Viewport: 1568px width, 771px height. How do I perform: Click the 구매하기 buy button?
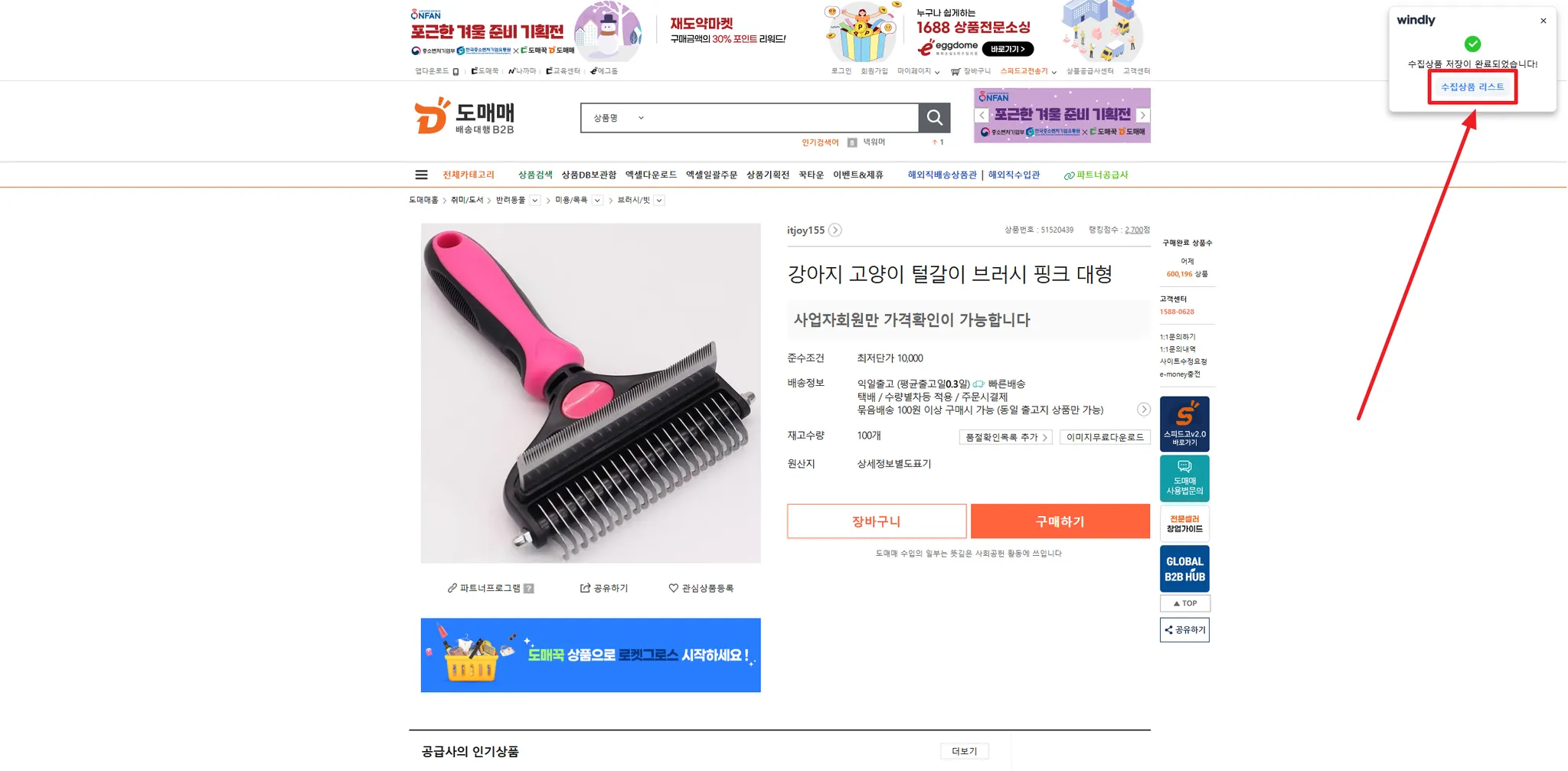click(x=1060, y=521)
